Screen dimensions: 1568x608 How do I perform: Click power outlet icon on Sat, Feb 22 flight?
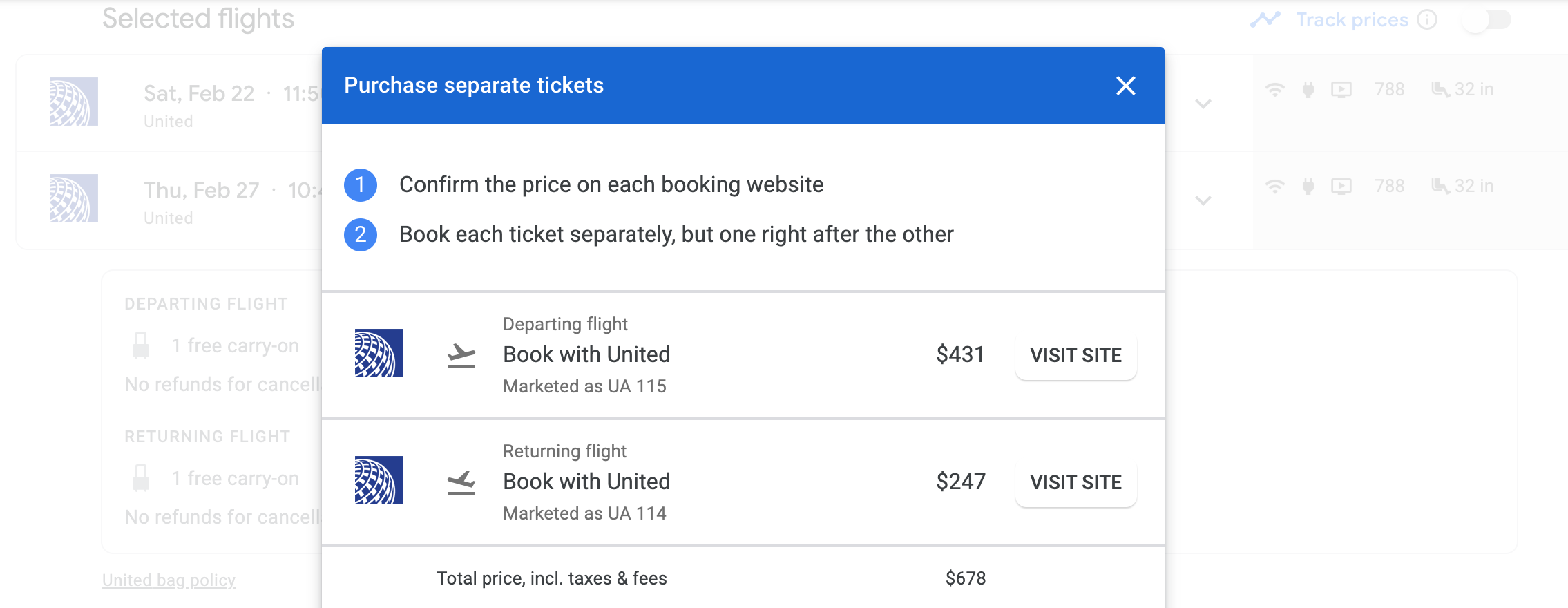click(x=1308, y=89)
